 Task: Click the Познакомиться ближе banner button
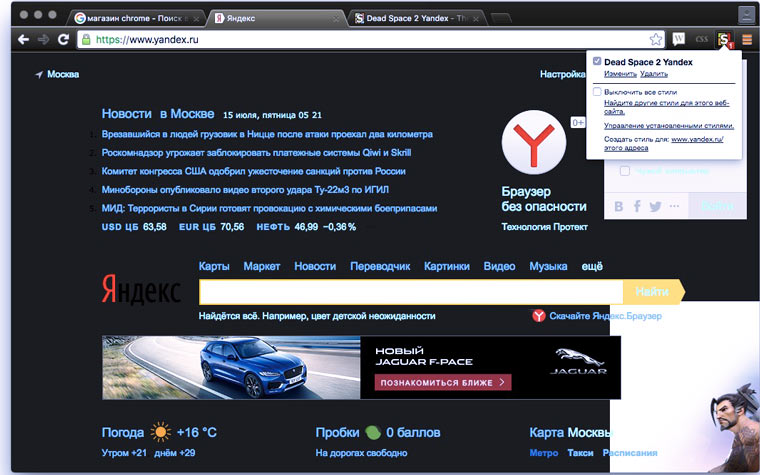[x=443, y=382]
